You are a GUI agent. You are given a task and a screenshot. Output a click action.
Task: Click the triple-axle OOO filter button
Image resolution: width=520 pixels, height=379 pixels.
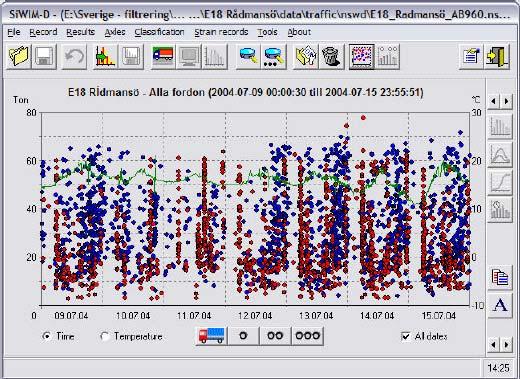(307, 336)
